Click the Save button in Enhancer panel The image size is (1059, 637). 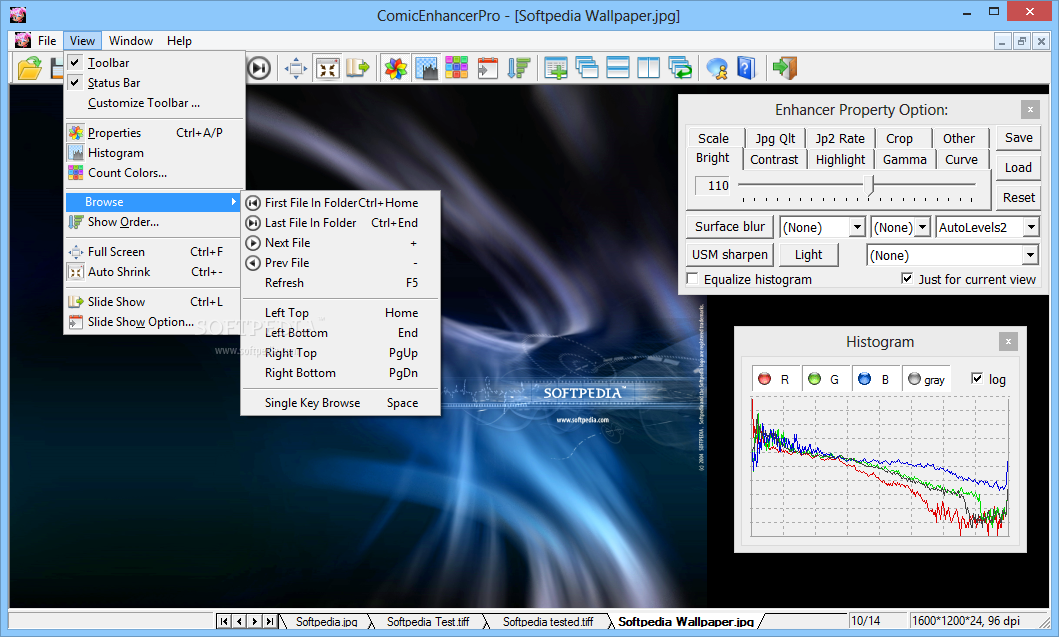tap(1018, 138)
